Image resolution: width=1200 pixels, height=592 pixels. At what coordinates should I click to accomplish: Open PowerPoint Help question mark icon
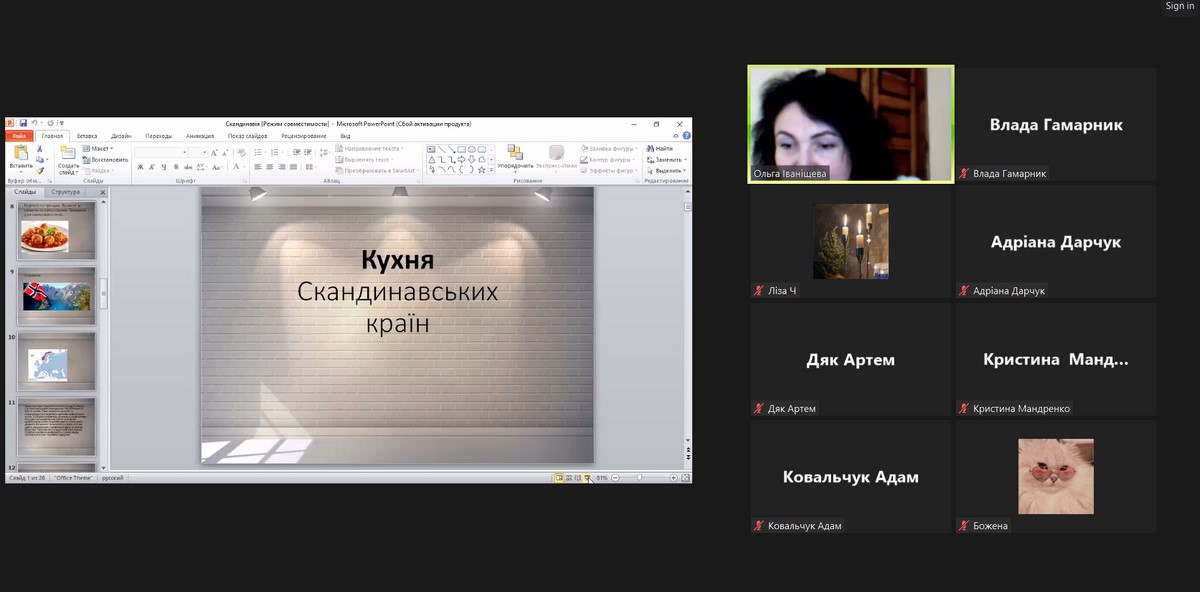pyautogui.click(x=686, y=136)
